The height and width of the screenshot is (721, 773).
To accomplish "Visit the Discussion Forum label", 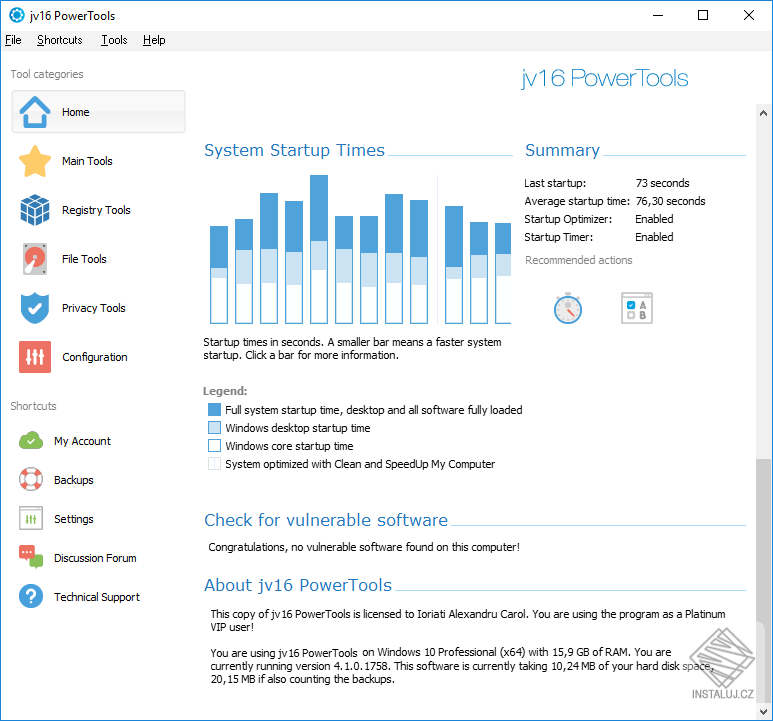I will coord(95,558).
